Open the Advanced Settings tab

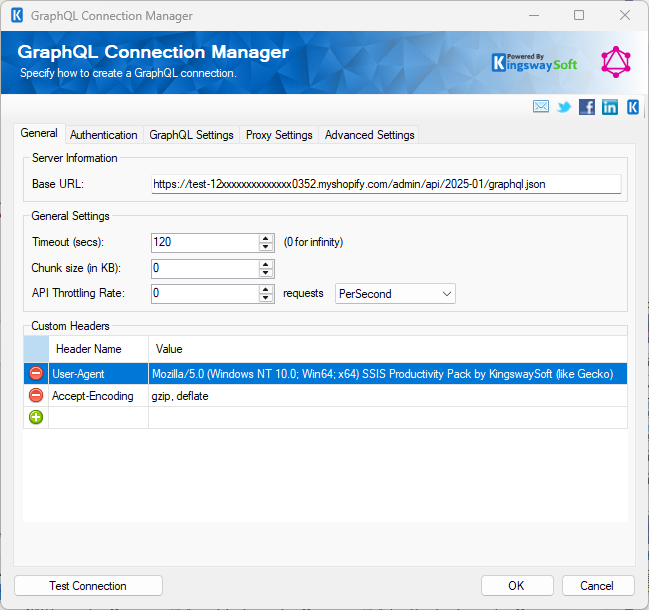[369, 135]
